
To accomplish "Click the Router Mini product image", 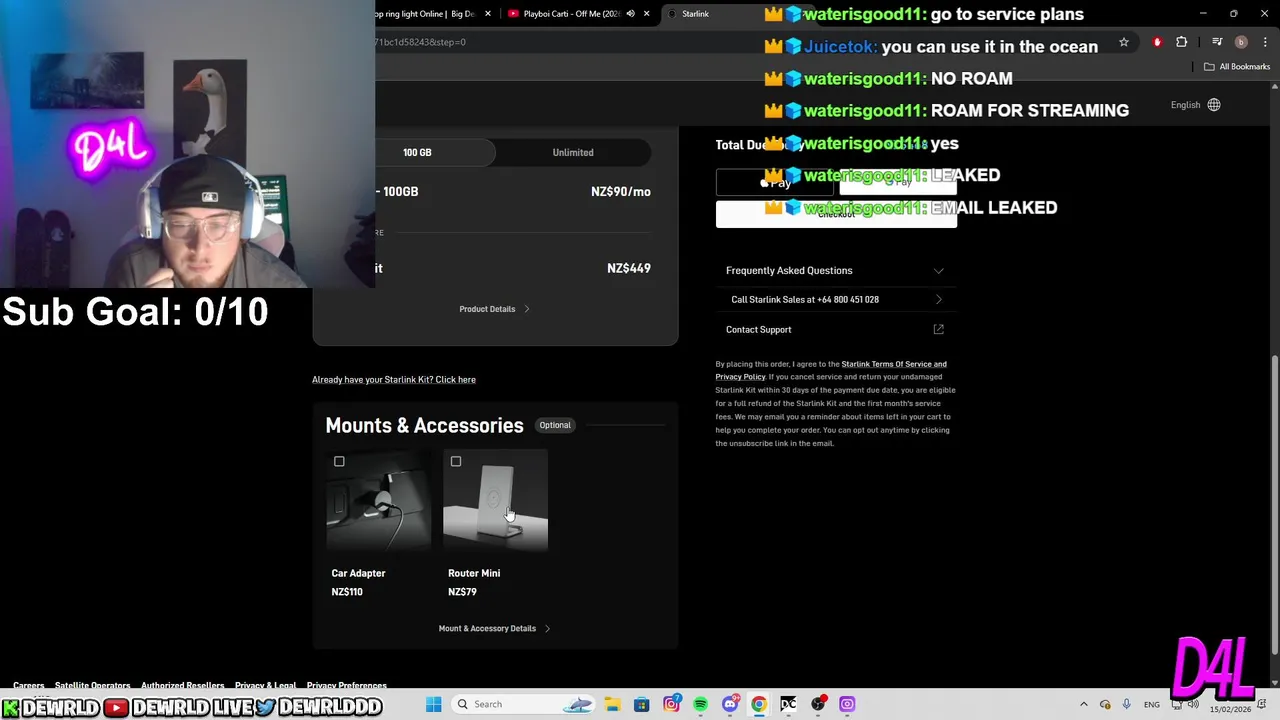I will [495, 500].
